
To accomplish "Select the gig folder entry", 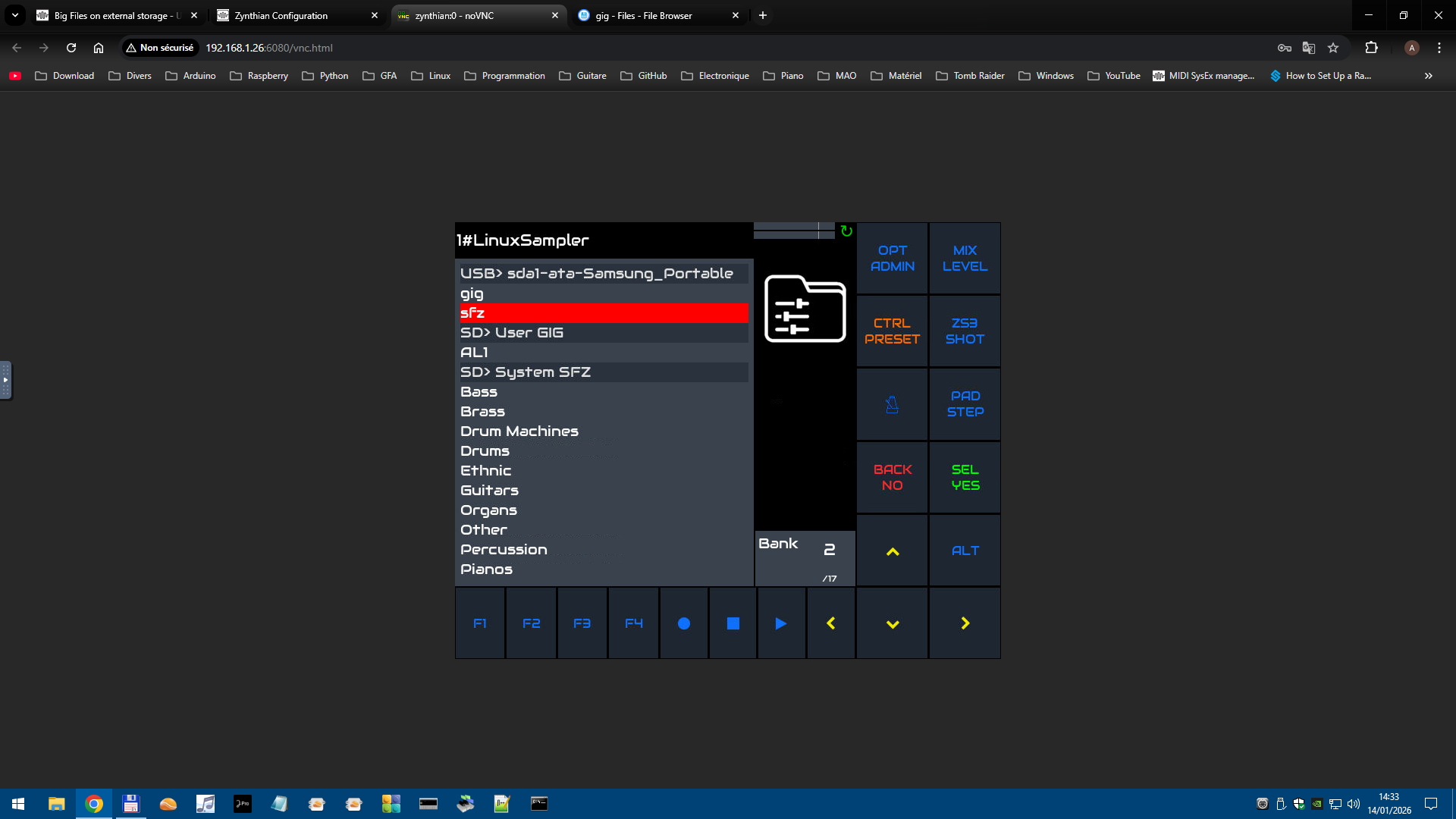I will (x=472, y=293).
